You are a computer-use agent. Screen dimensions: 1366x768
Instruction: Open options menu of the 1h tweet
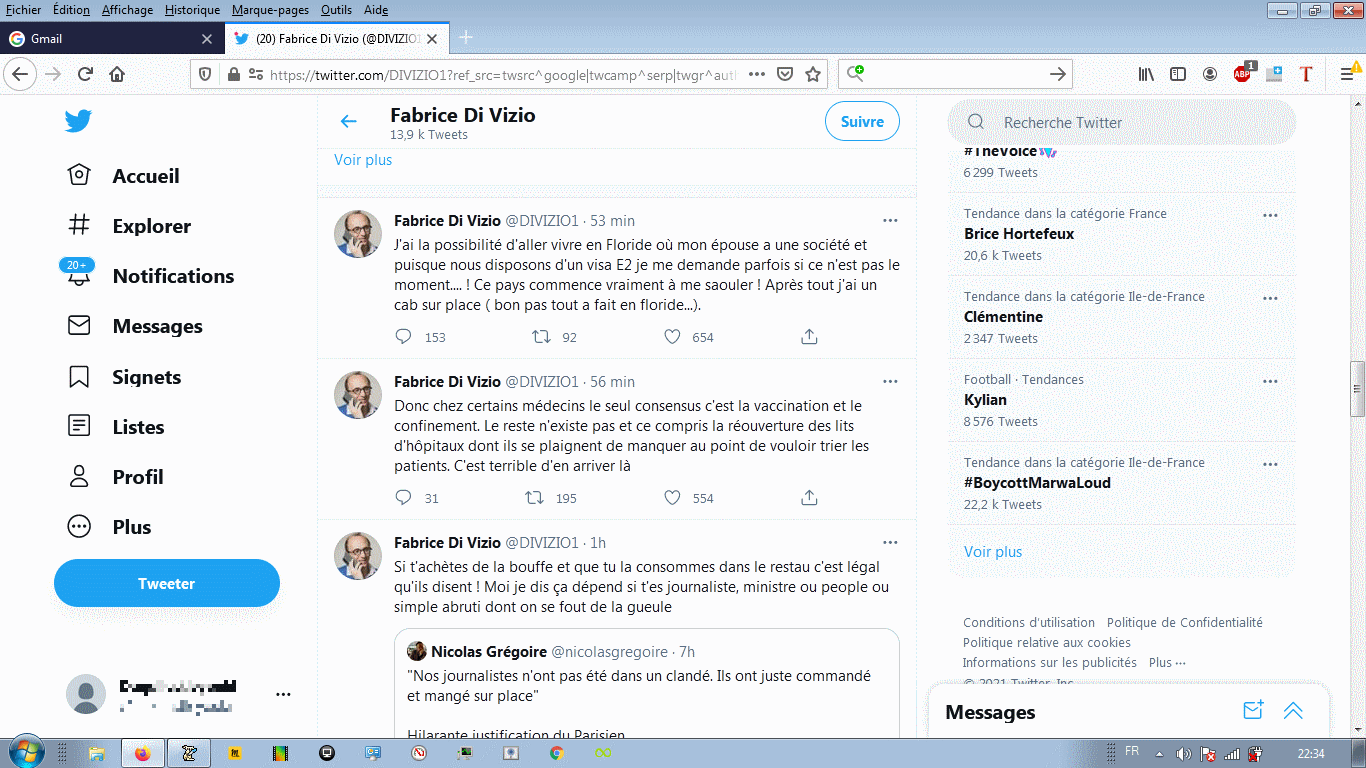[x=890, y=542]
